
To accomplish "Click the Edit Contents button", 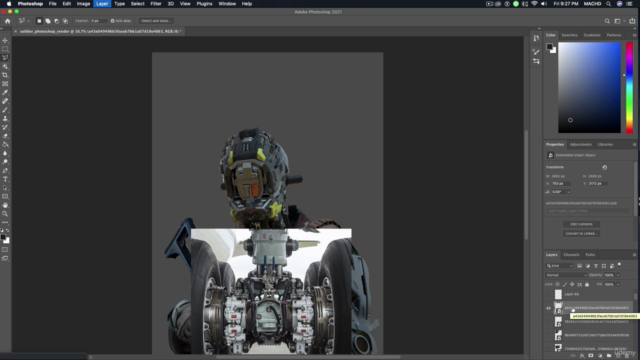I will pyautogui.click(x=581, y=224).
